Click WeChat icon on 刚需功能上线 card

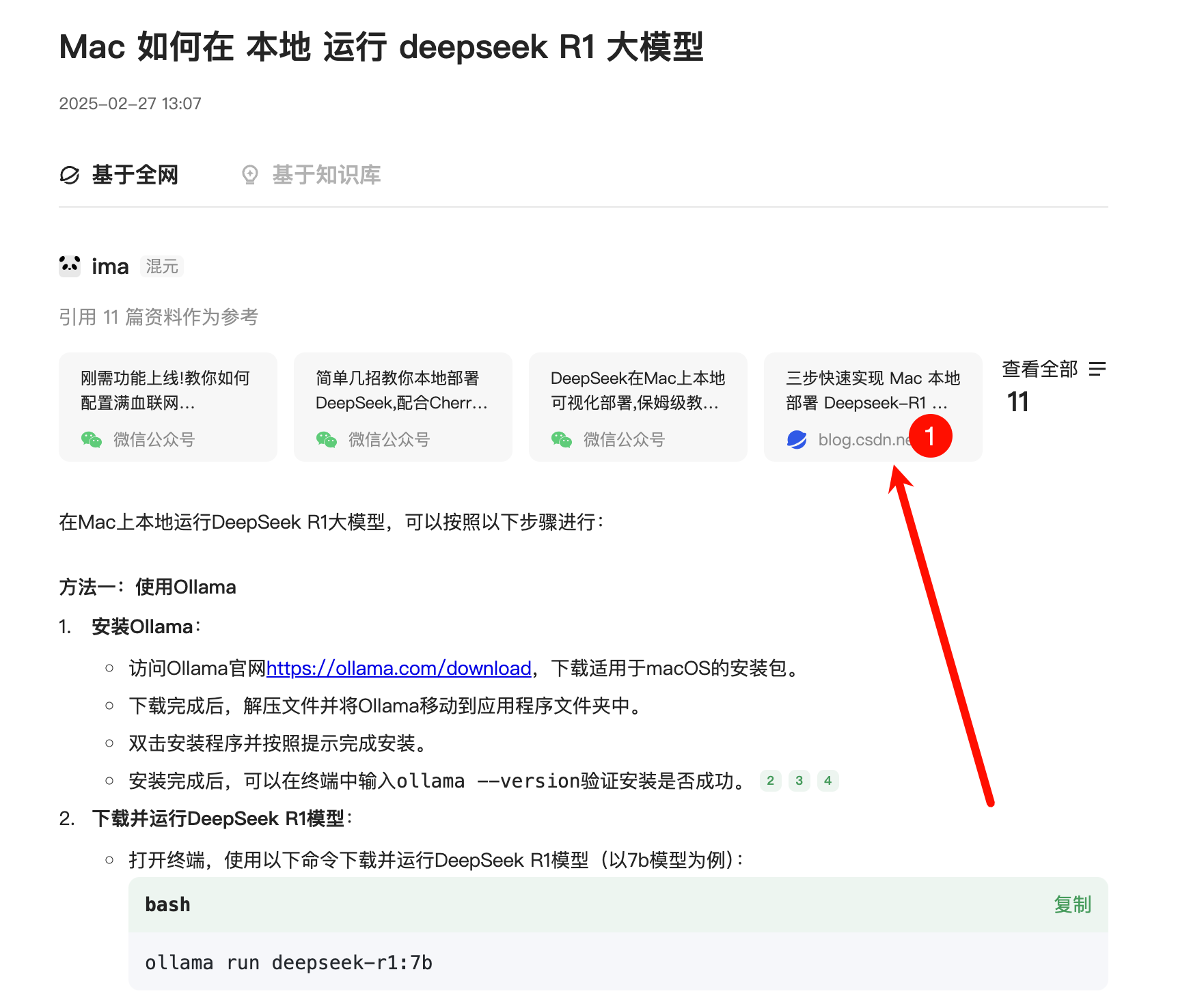pyautogui.click(x=92, y=440)
